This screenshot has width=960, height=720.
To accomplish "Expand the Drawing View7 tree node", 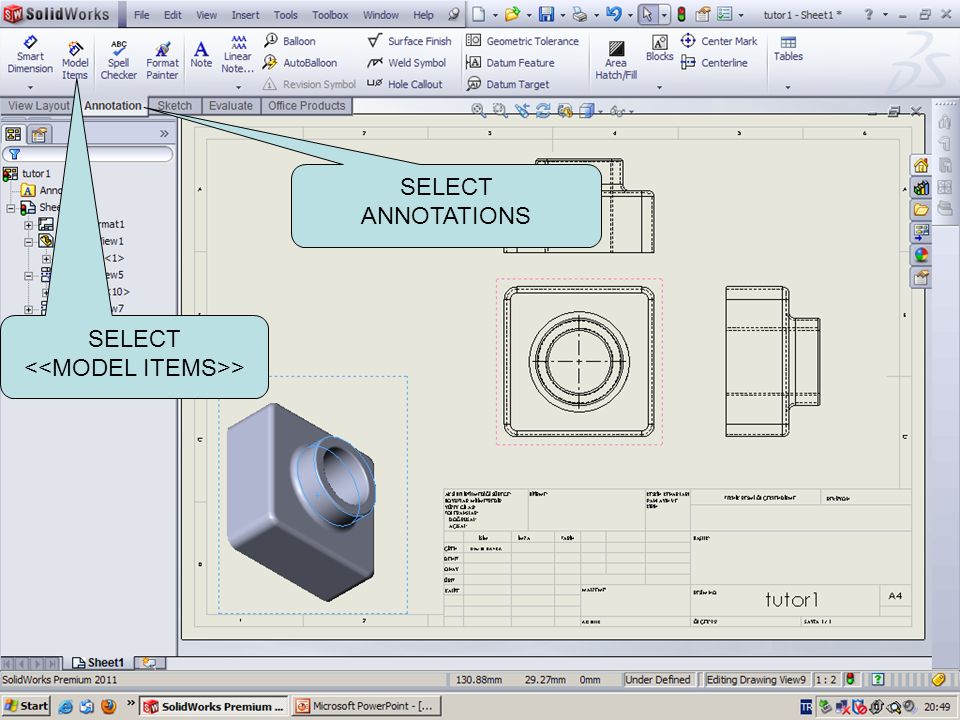I will tap(28, 309).
